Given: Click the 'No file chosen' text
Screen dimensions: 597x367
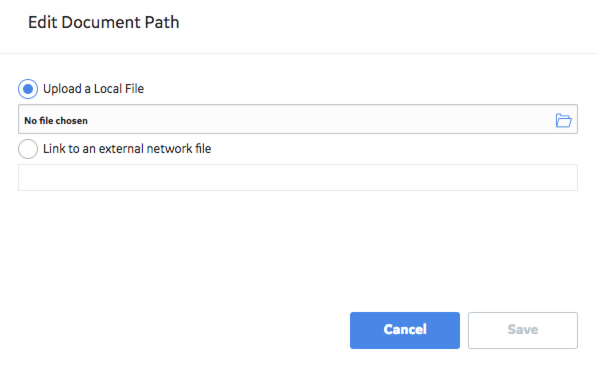Looking at the screenshot, I should pos(56,121).
